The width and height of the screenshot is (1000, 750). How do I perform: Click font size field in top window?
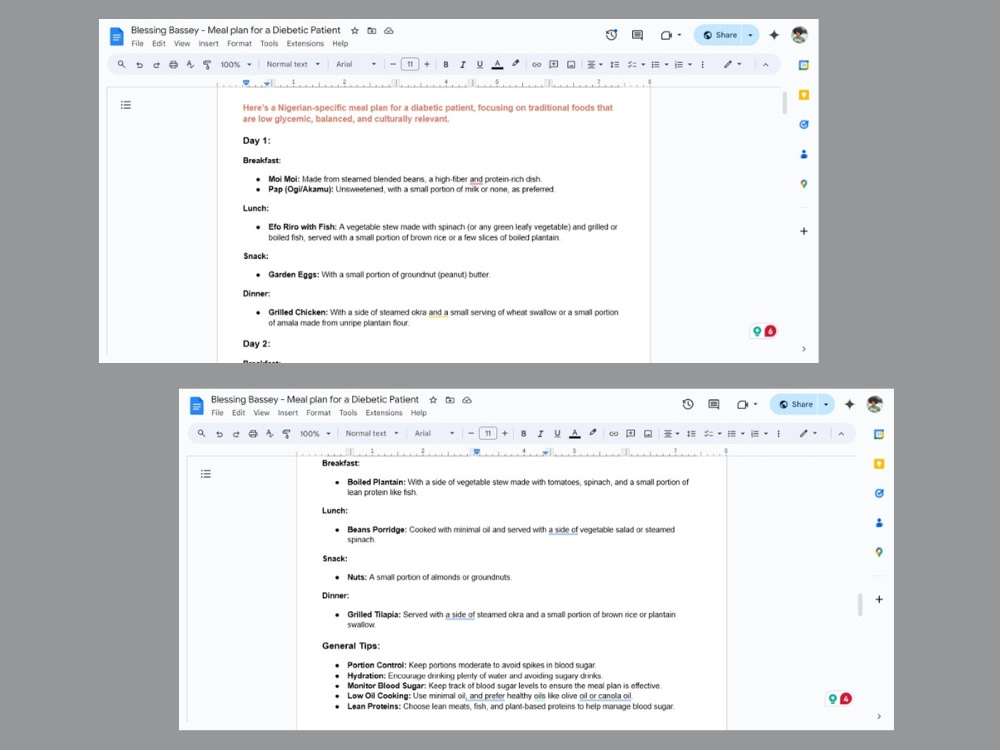click(410, 64)
